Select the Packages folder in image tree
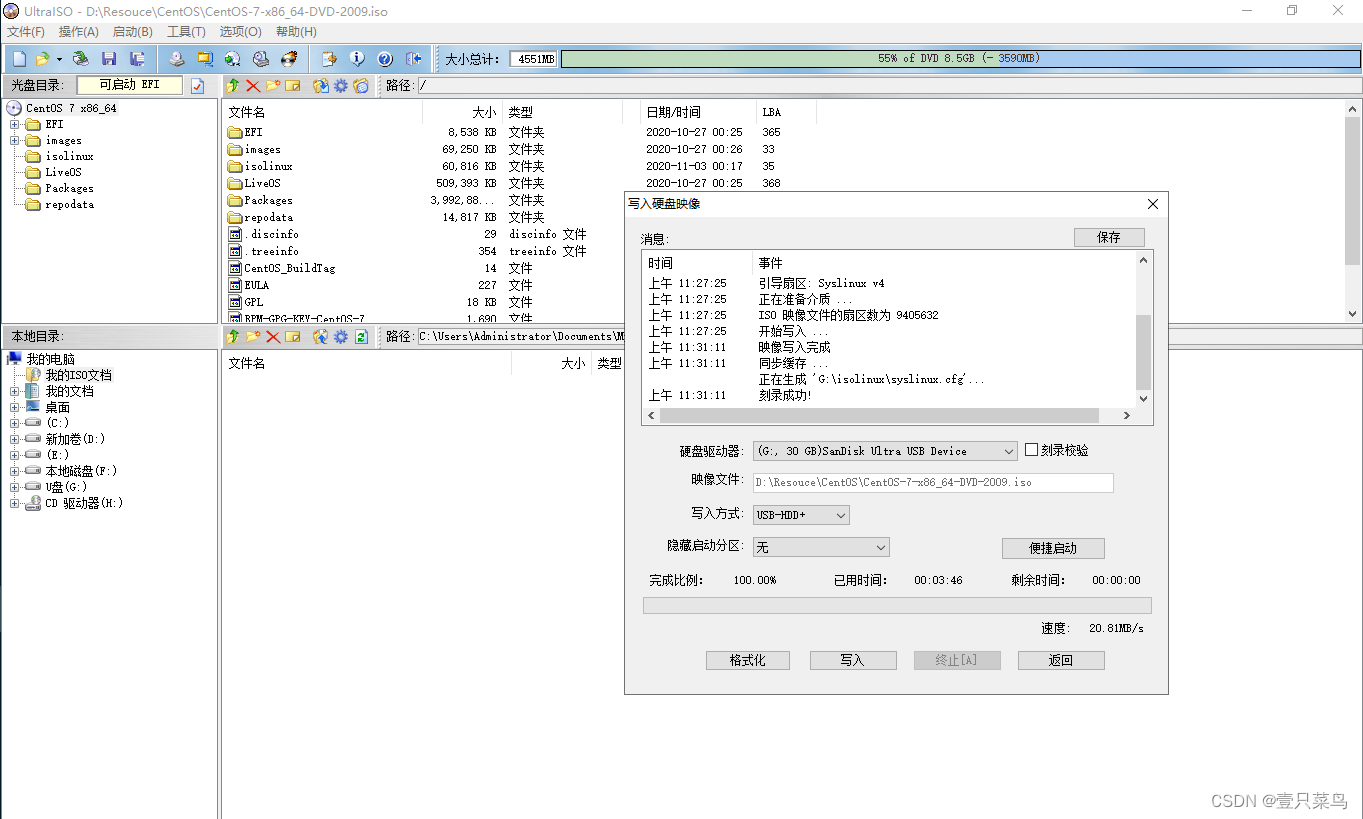 (x=69, y=189)
